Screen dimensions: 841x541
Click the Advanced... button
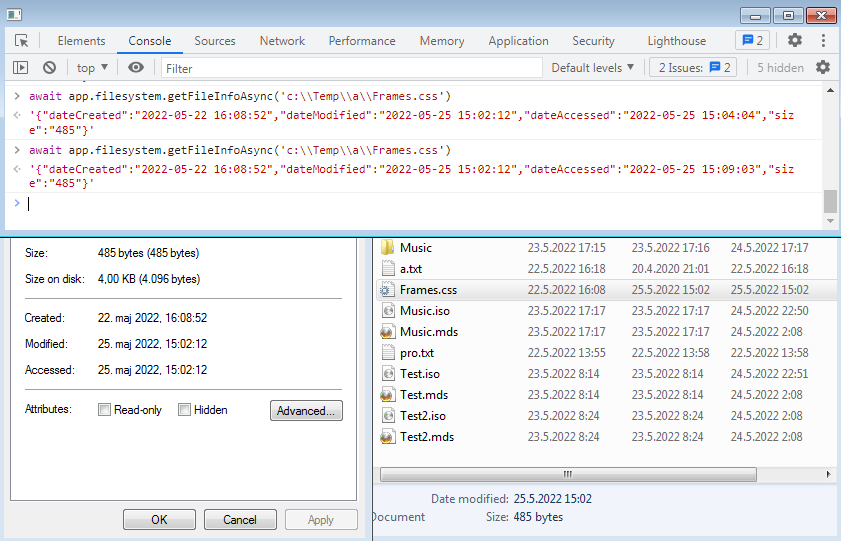[x=306, y=410]
